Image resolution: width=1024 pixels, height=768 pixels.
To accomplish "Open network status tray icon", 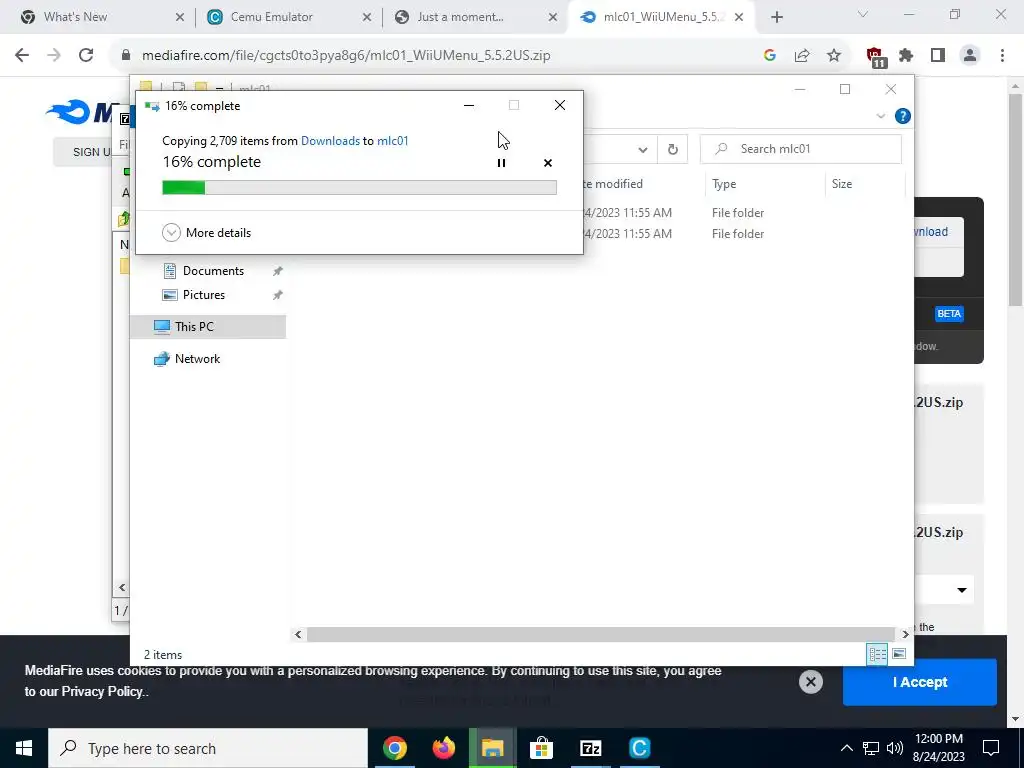I will [x=871, y=748].
